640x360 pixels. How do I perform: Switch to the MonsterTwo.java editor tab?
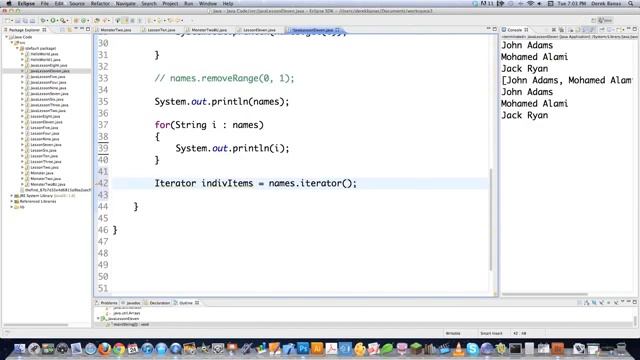116,30
